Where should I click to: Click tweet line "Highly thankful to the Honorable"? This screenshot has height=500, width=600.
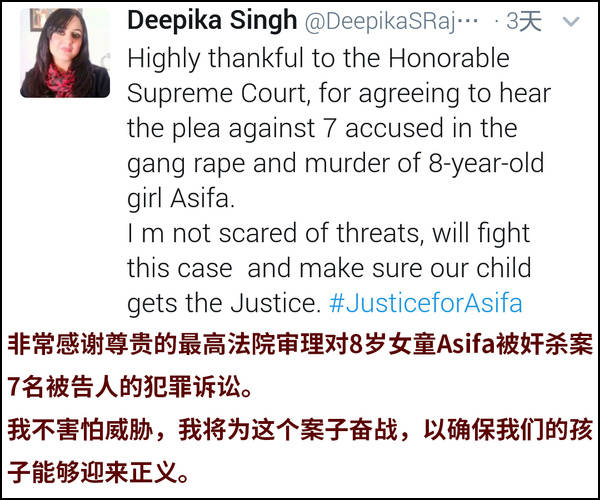coord(318,58)
